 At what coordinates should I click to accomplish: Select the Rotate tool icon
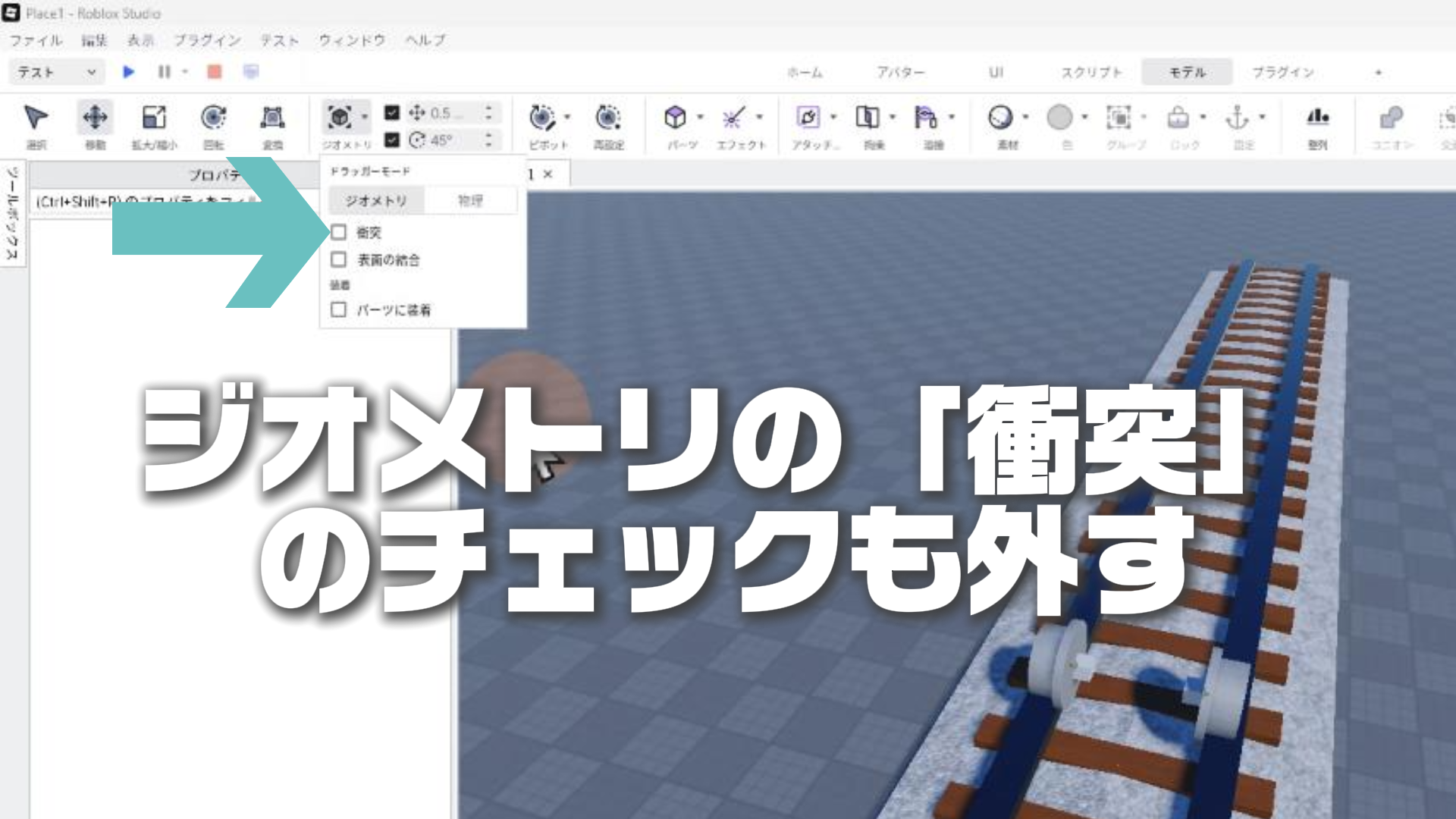click(x=213, y=118)
